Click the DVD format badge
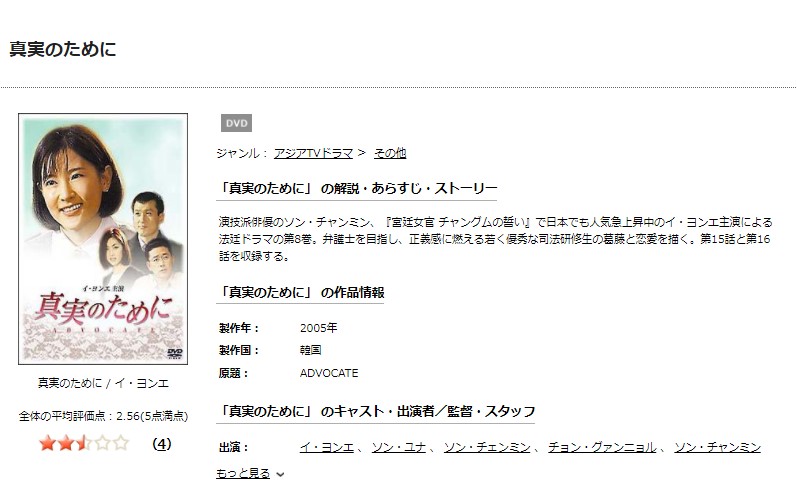Image resolution: width=797 pixels, height=501 pixels. [x=236, y=123]
